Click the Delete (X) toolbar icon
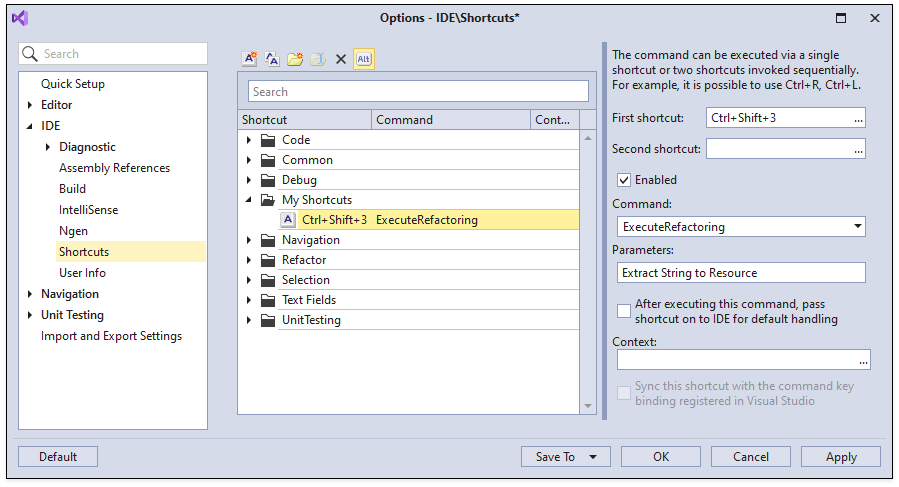899x487 pixels. (341, 59)
